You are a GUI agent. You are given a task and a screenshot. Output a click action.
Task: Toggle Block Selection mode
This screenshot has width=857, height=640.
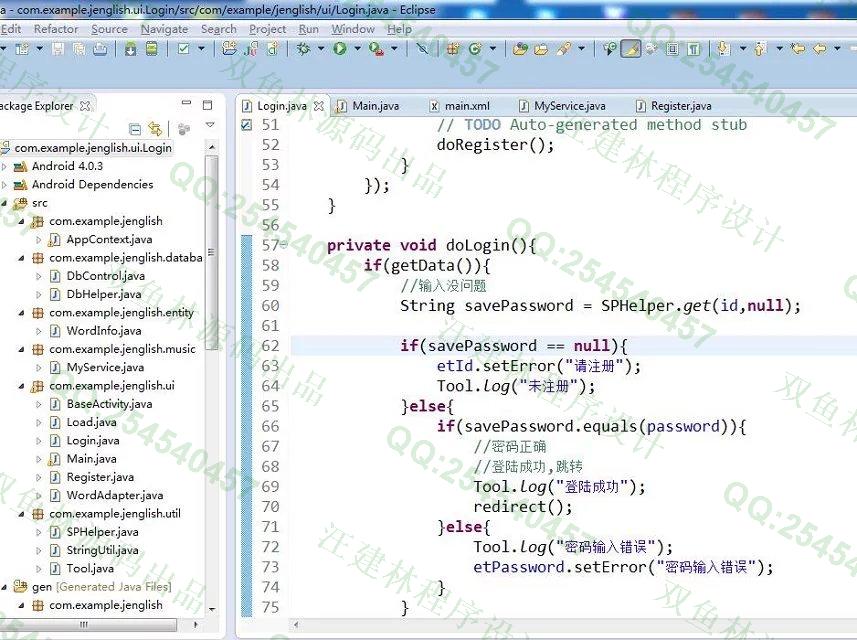[673, 49]
